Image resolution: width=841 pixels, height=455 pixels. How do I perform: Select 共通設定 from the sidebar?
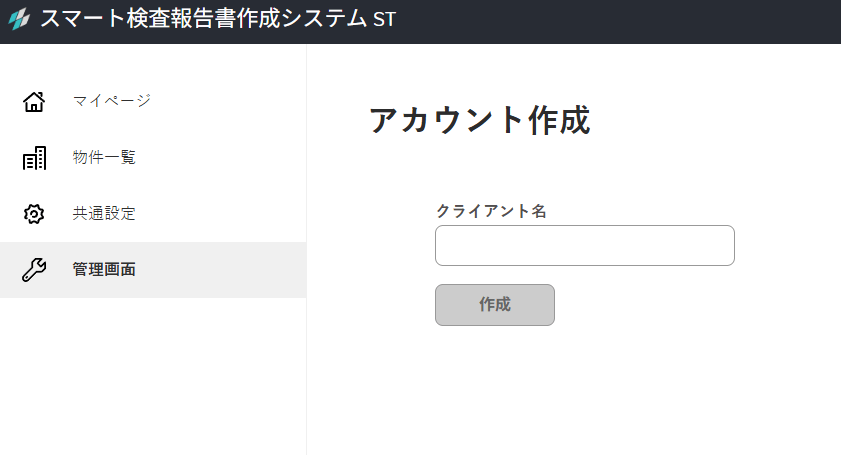click(104, 214)
